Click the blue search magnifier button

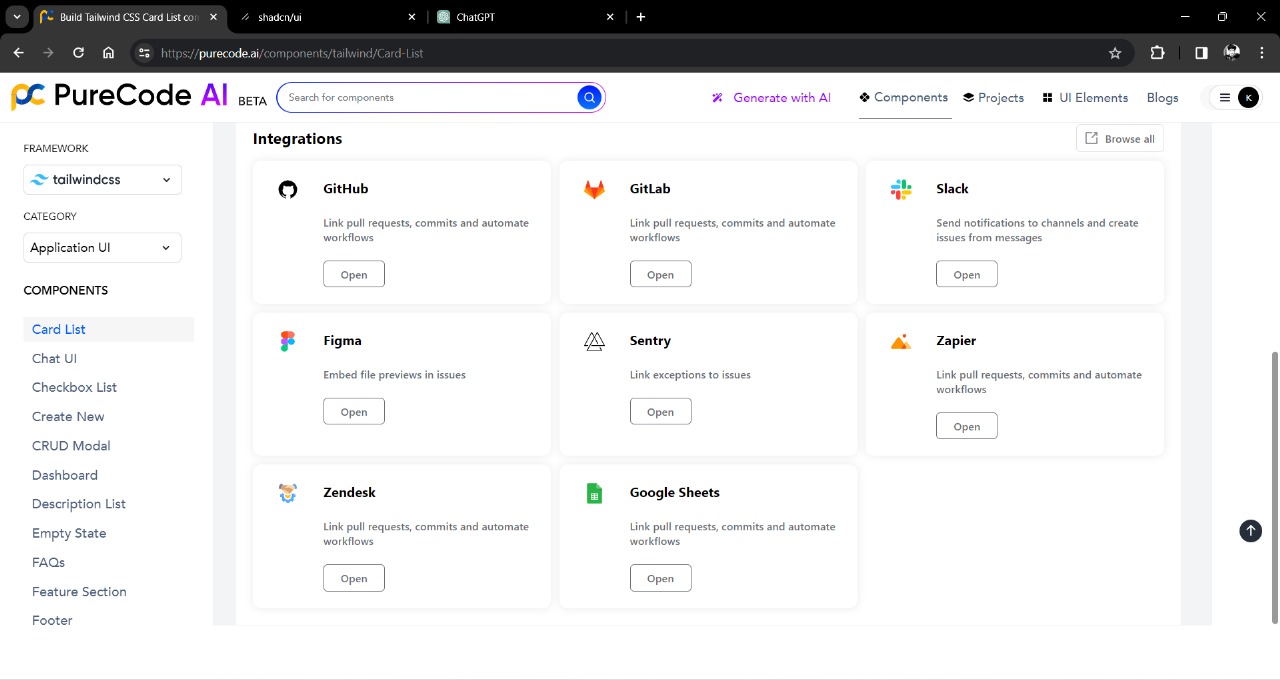[589, 97]
